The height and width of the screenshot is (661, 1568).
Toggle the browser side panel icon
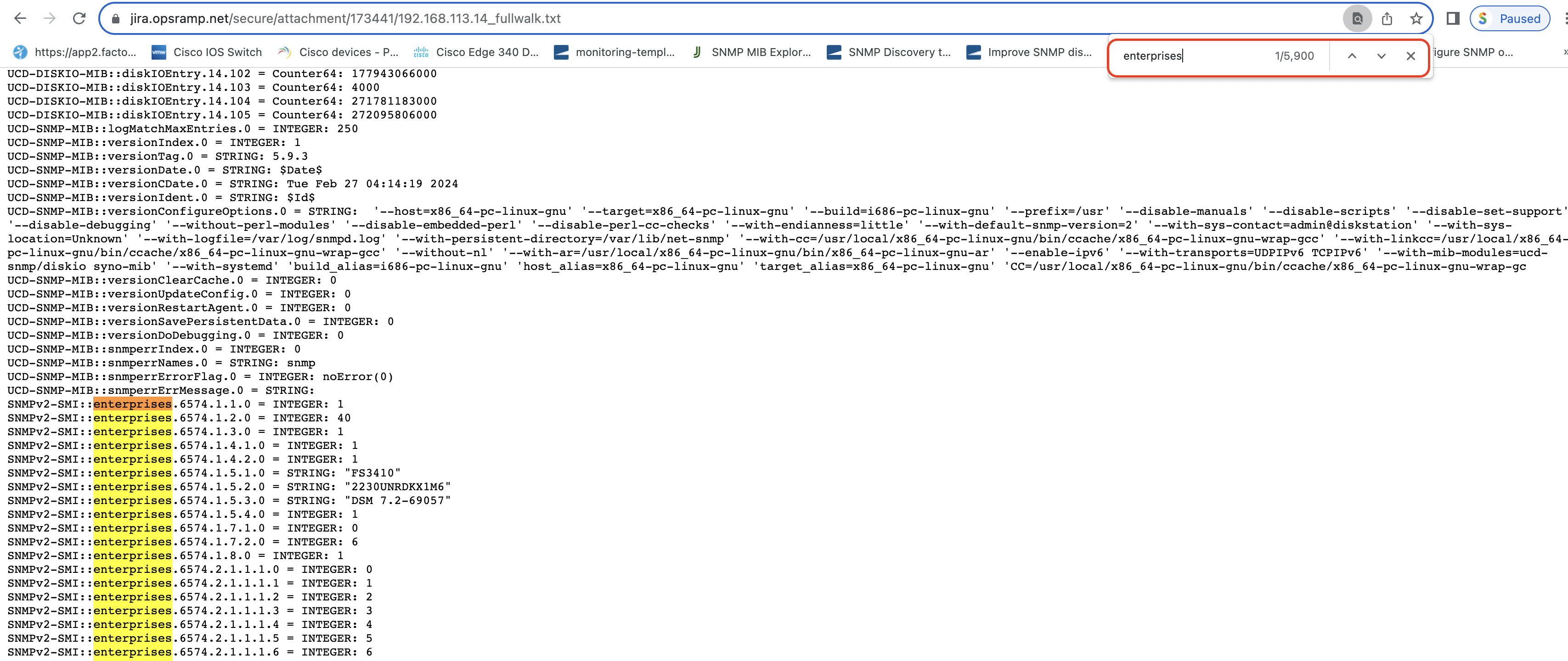click(1453, 19)
